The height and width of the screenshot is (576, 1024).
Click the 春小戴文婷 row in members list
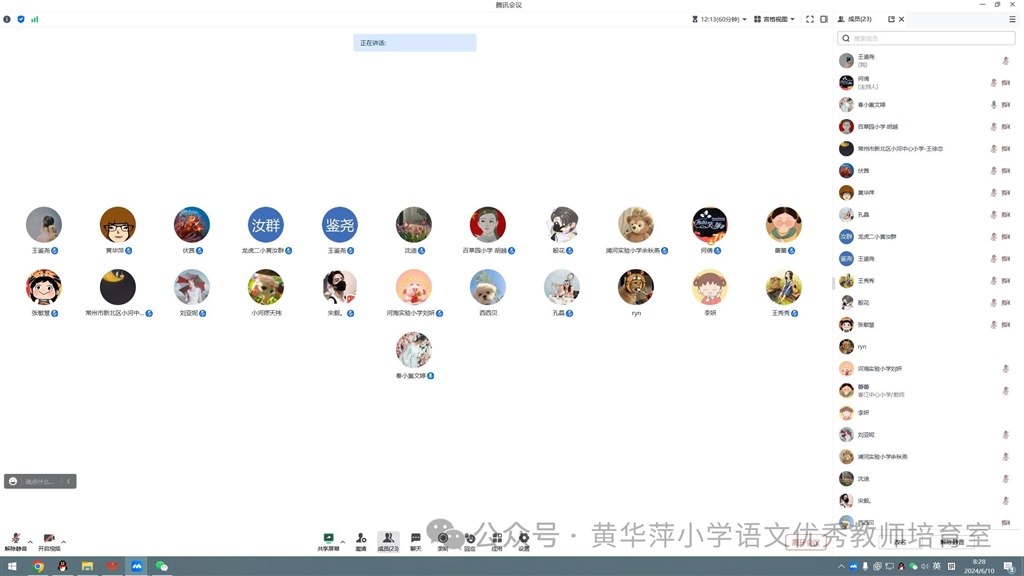pyautogui.click(x=926, y=104)
